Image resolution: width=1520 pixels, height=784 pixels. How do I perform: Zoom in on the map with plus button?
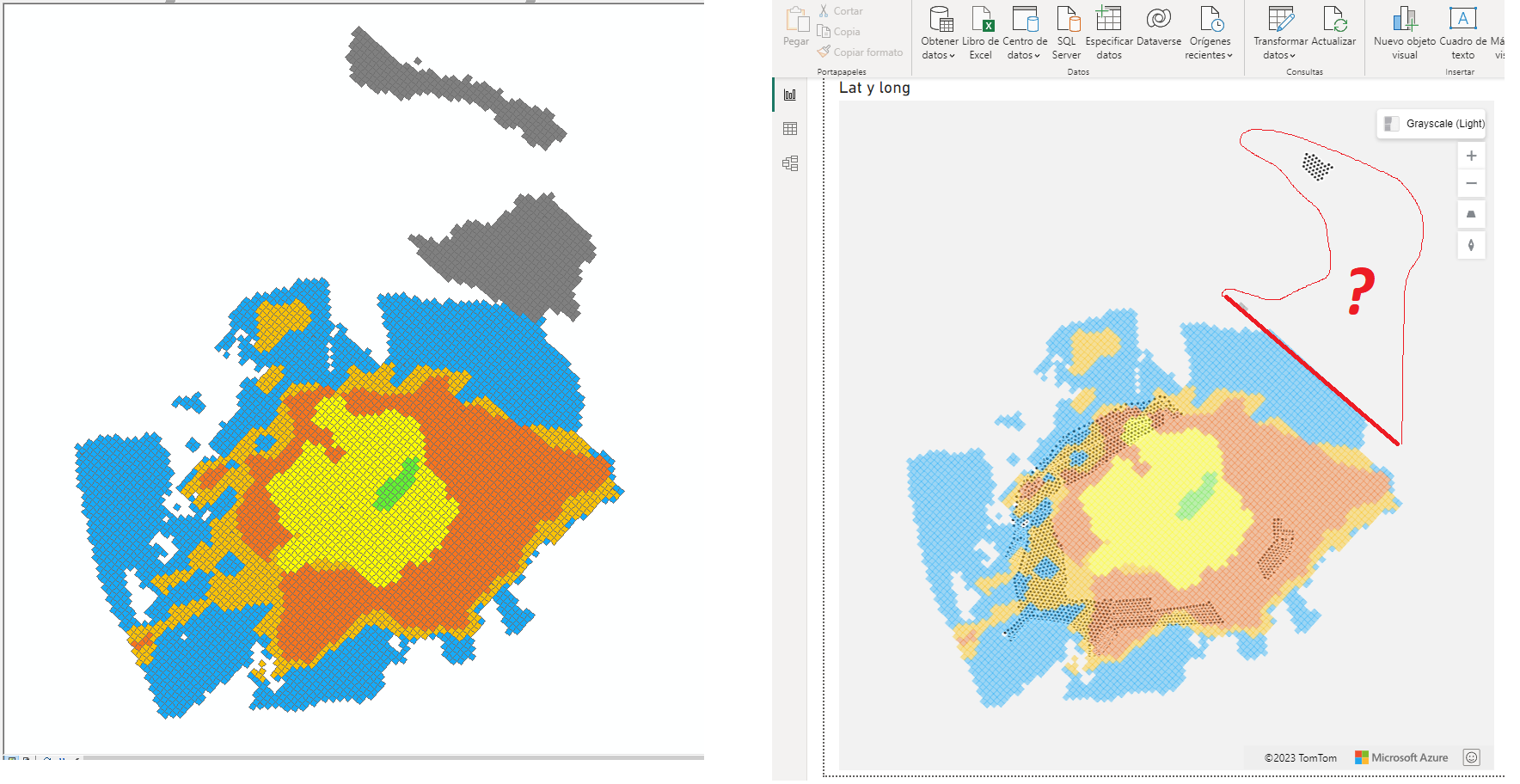pyautogui.click(x=1471, y=156)
